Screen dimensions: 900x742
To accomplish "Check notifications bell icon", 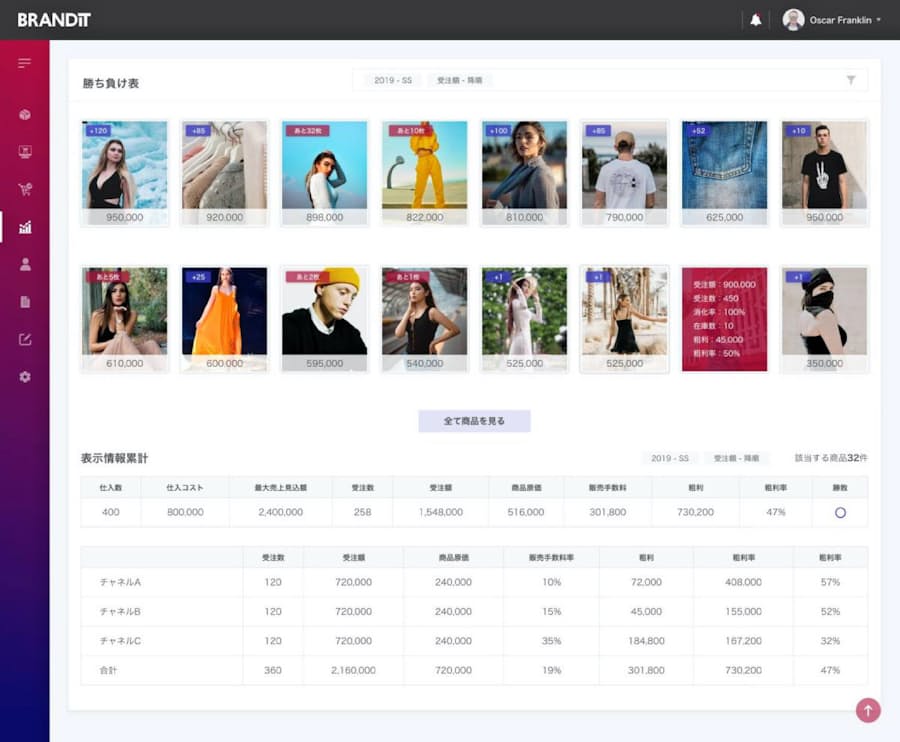I will (756, 20).
